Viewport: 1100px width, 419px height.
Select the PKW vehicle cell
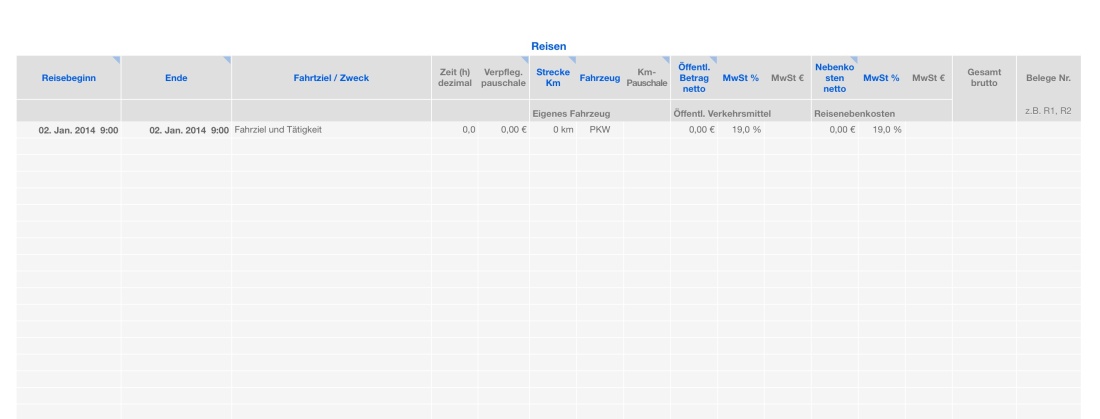point(599,131)
